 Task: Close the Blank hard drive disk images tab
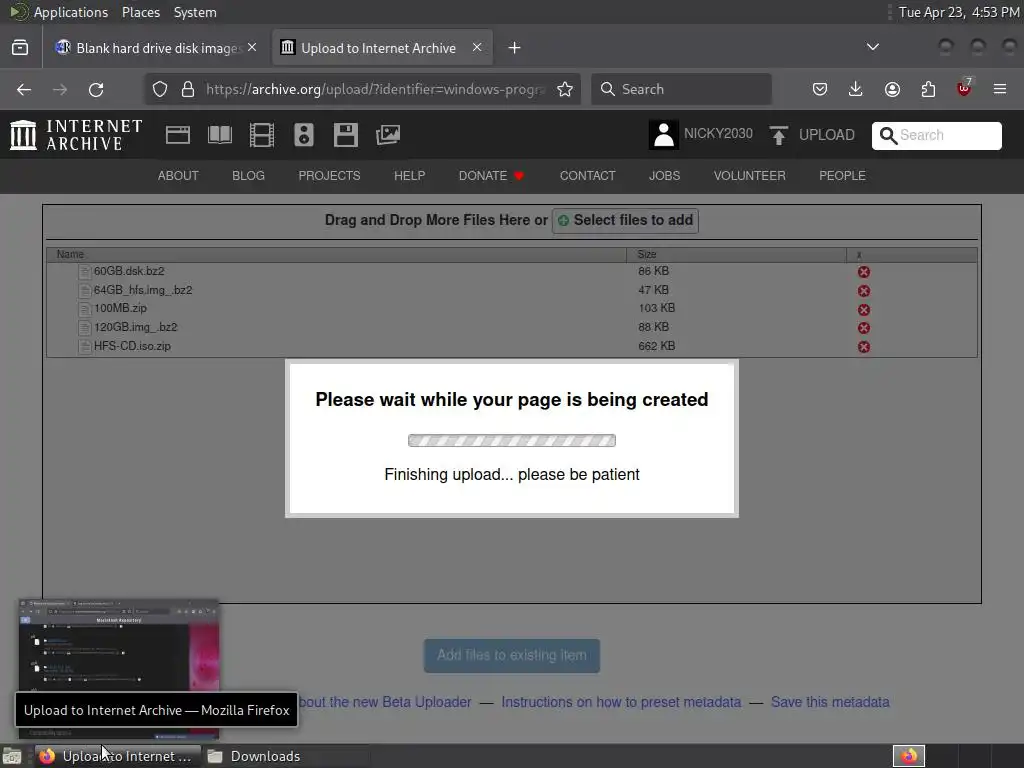tap(252, 48)
